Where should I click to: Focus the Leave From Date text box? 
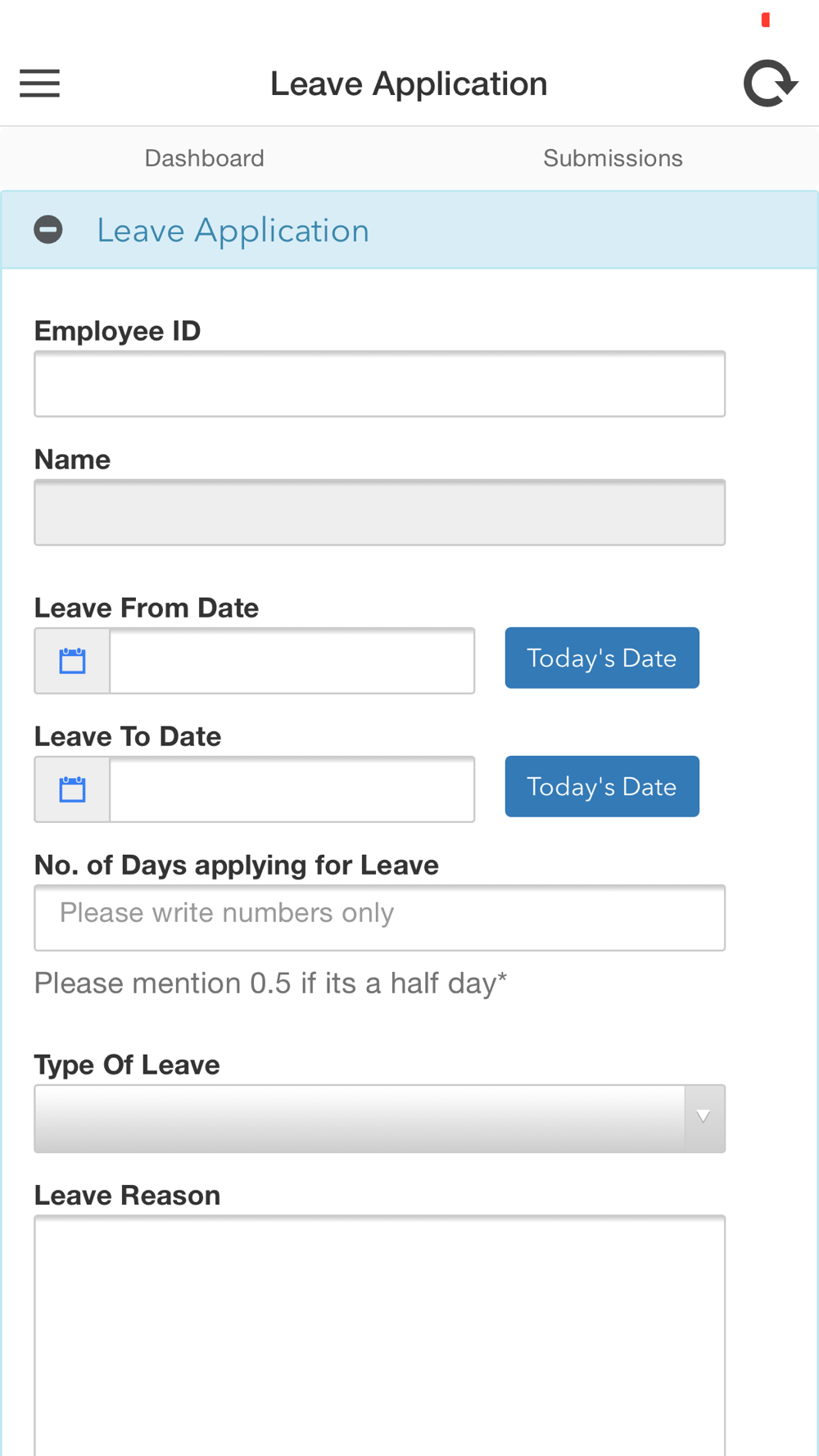(x=292, y=661)
